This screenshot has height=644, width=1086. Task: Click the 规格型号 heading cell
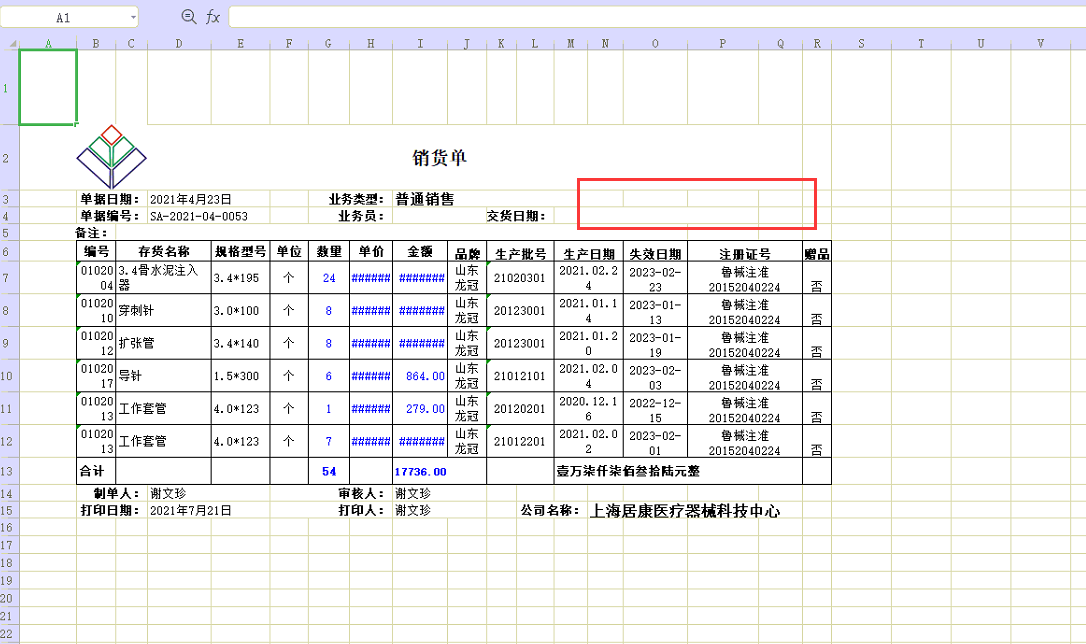(x=240, y=251)
